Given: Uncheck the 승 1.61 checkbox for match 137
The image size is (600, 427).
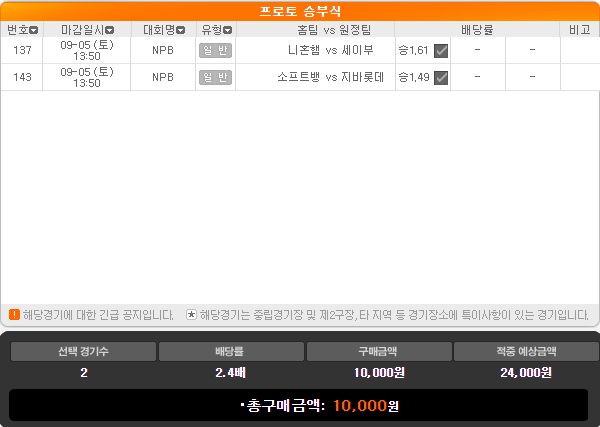Looking at the screenshot, I should click(441, 51).
